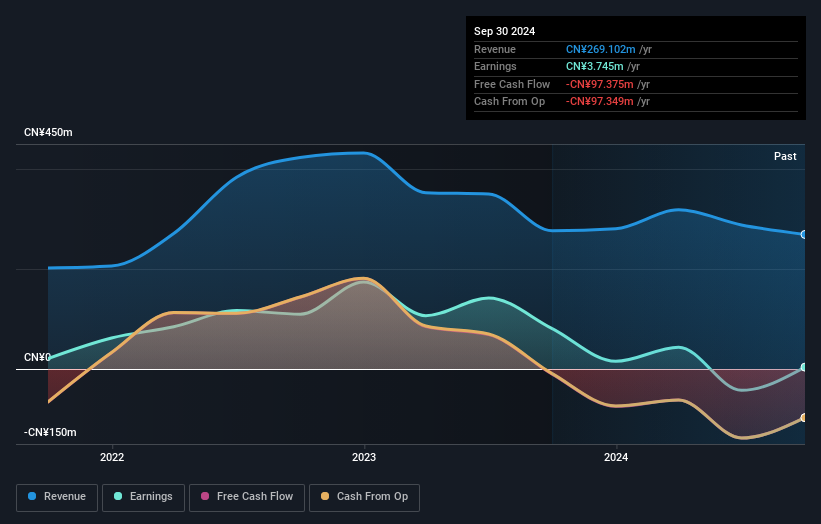Click the CN¥3.745m earnings value
821x524 pixels.
(594, 66)
